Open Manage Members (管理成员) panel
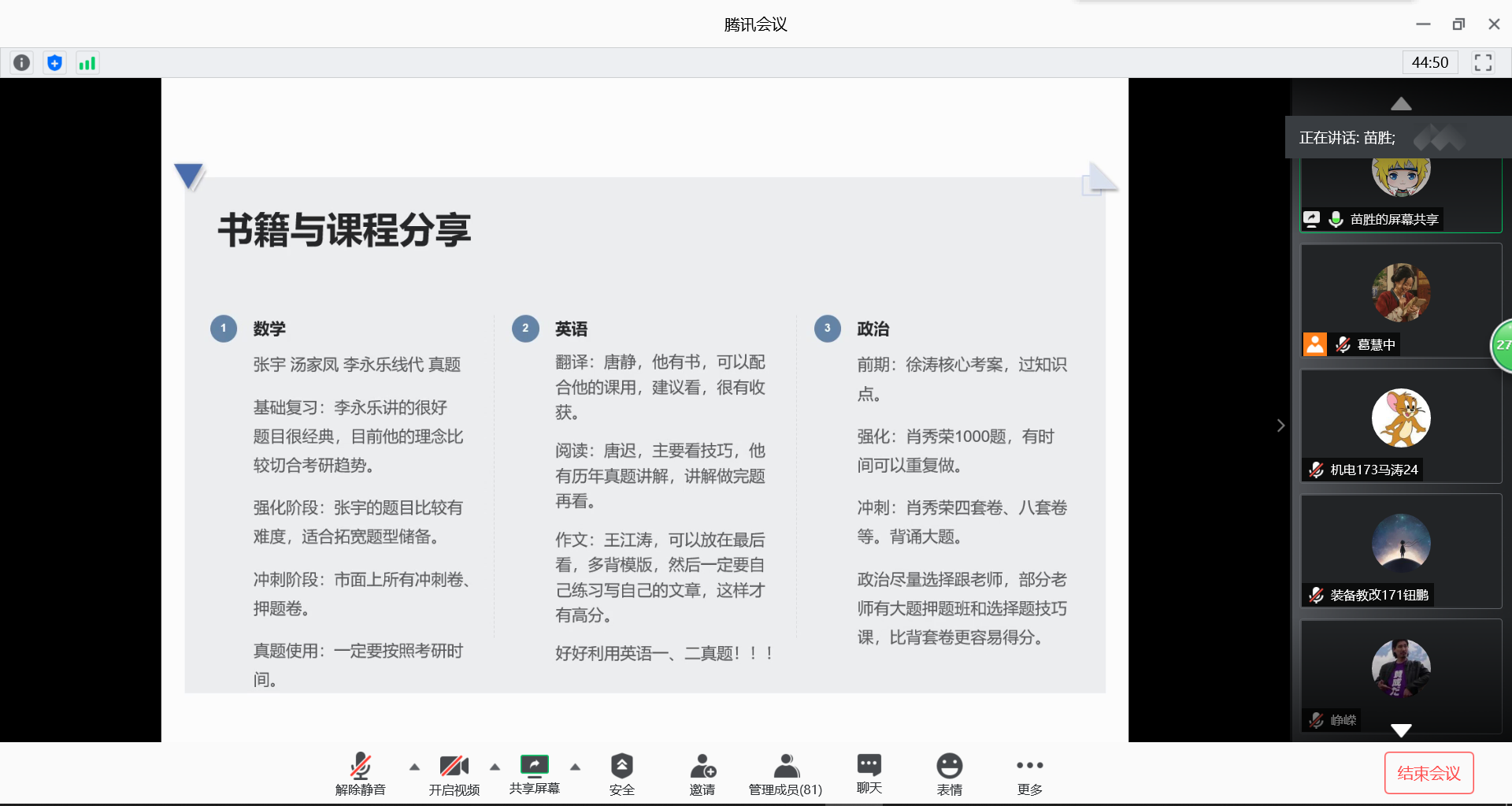This screenshot has width=1512, height=806. (x=785, y=774)
